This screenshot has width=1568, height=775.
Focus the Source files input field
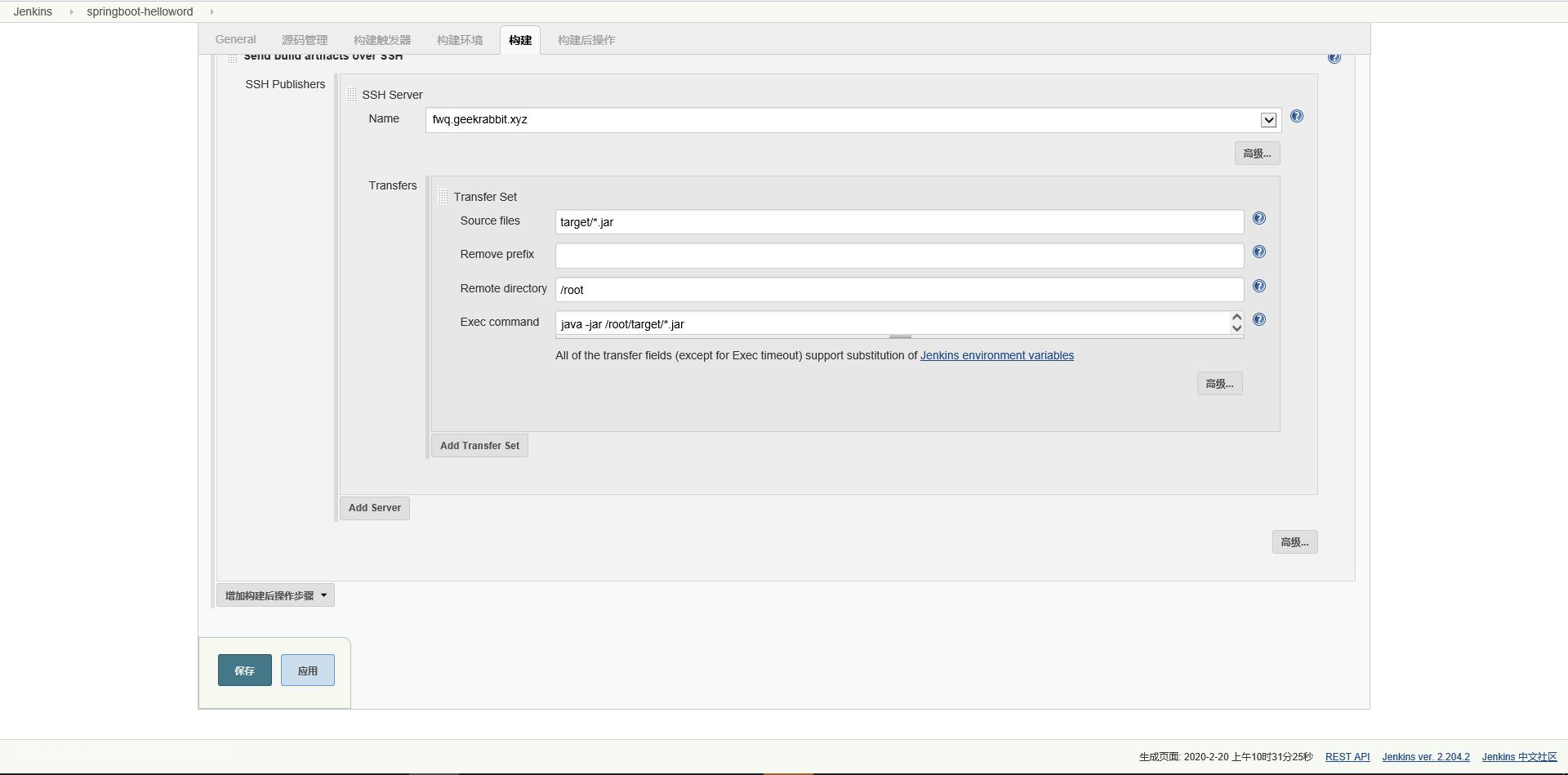[x=899, y=222]
